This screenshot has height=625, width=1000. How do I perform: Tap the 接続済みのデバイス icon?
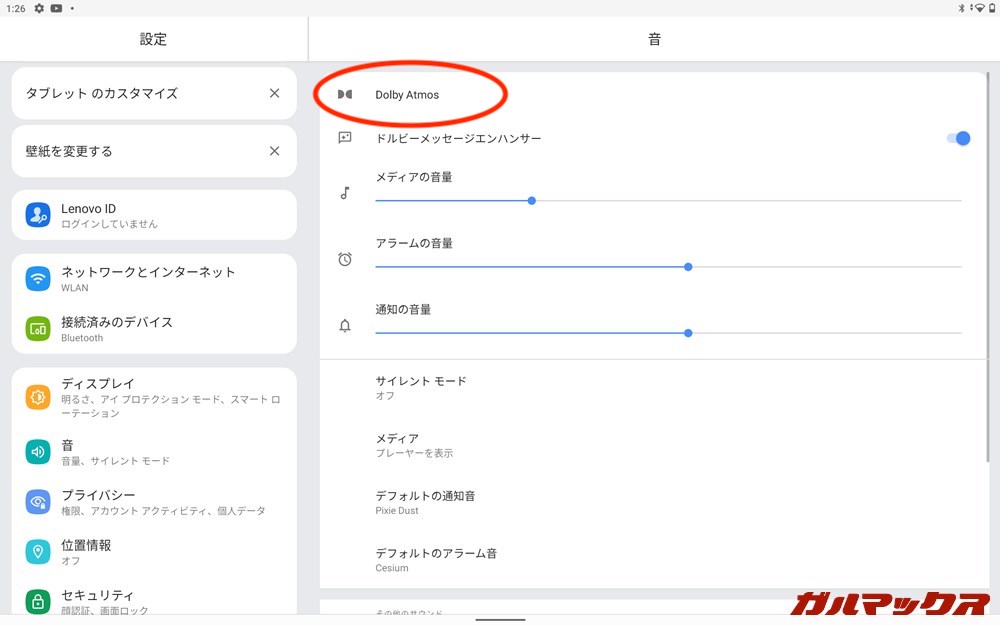coord(38,329)
